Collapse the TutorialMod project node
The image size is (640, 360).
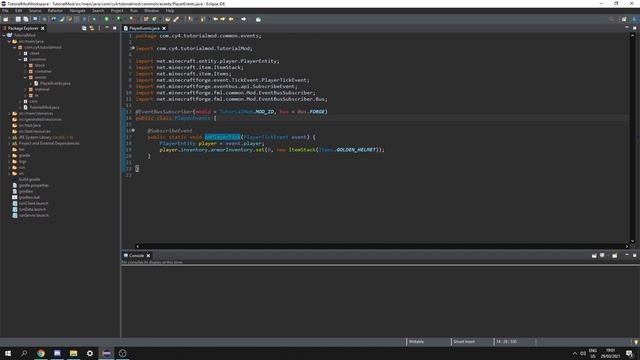(4, 36)
